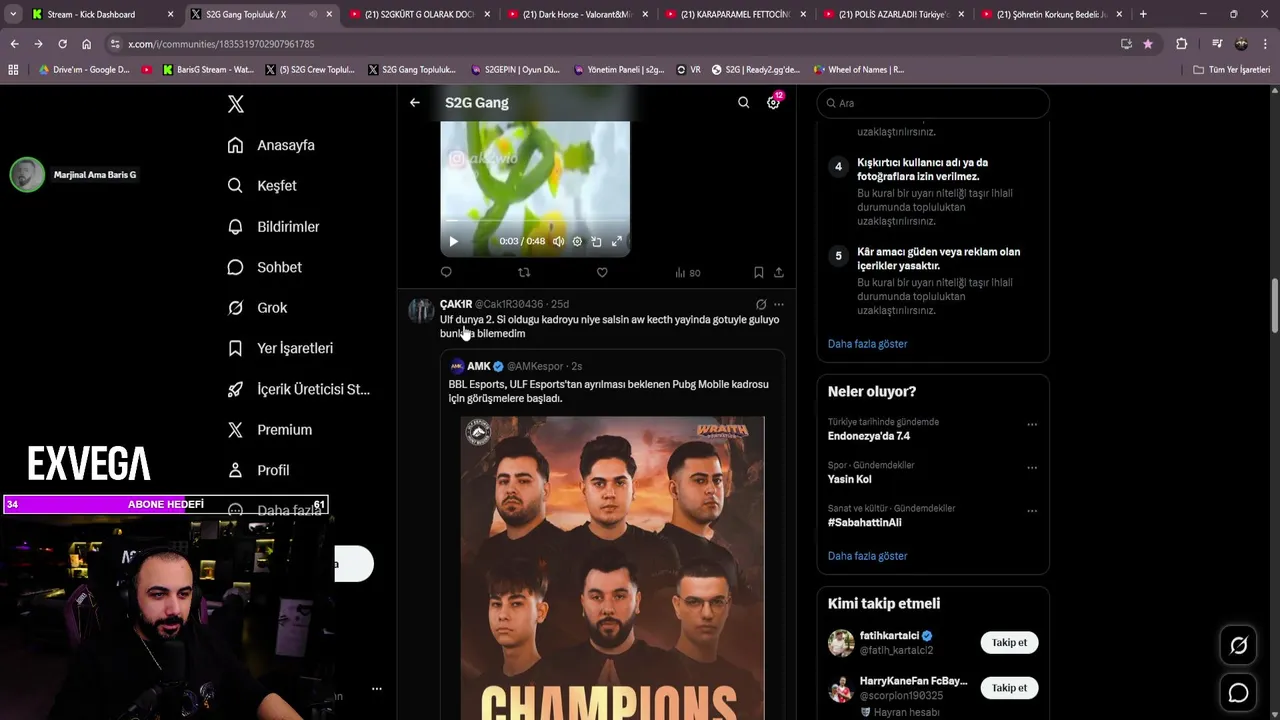Follow fatihkartalci with Takip et
This screenshot has width=1280, height=720.
tap(1009, 643)
